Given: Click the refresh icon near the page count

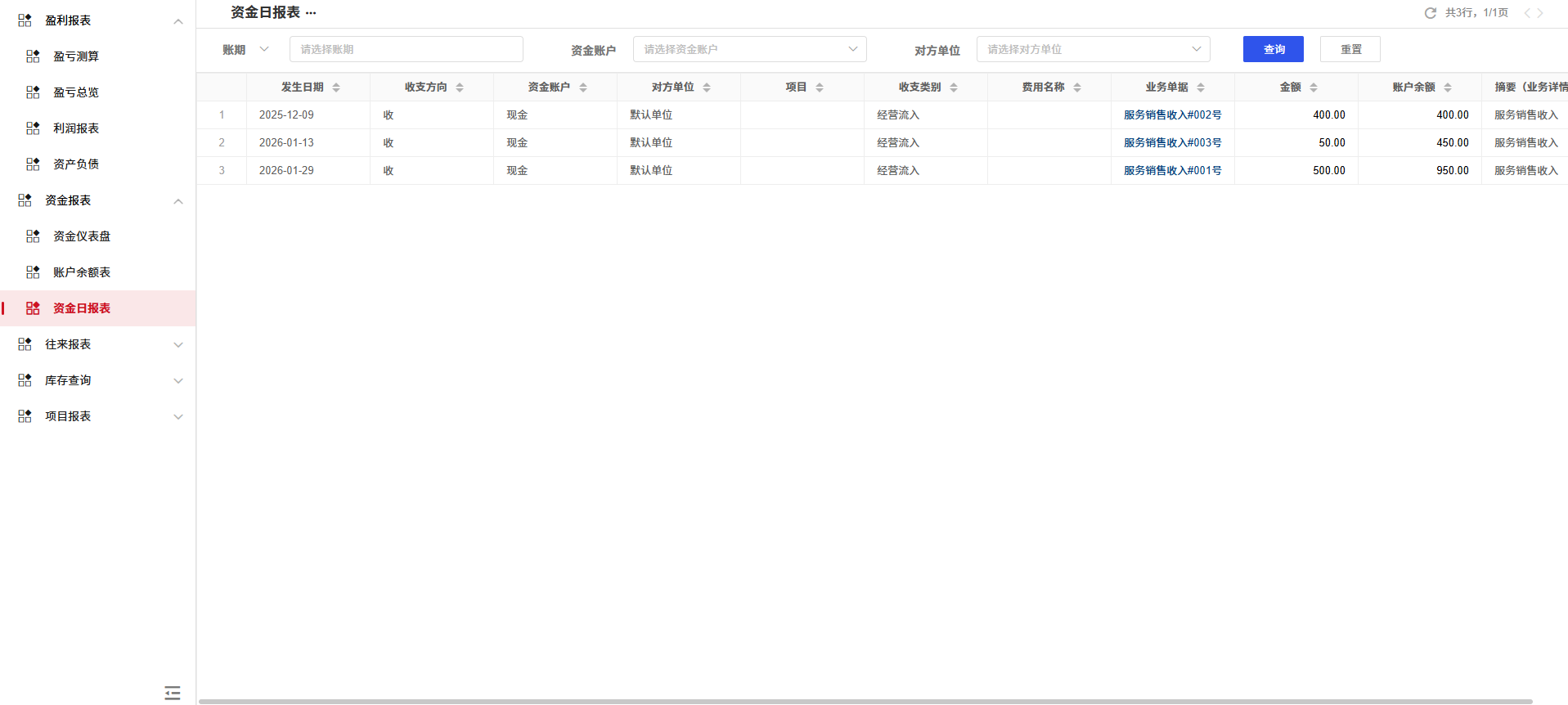Looking at the screenshot, I should point(1430,13).
